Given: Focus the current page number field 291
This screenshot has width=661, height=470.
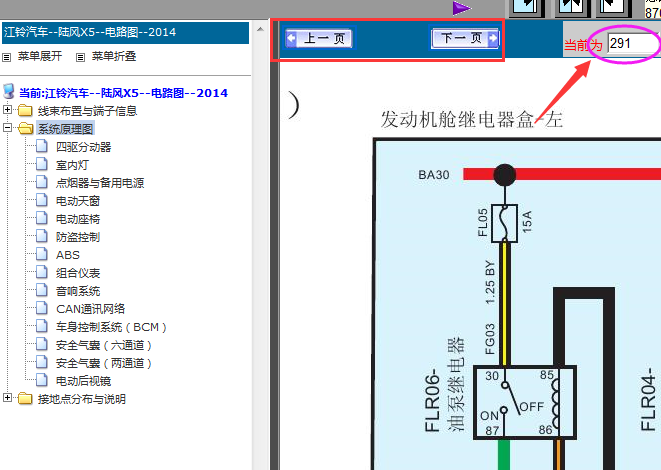Looking at the screenshot, I should [x=633, y=43].
